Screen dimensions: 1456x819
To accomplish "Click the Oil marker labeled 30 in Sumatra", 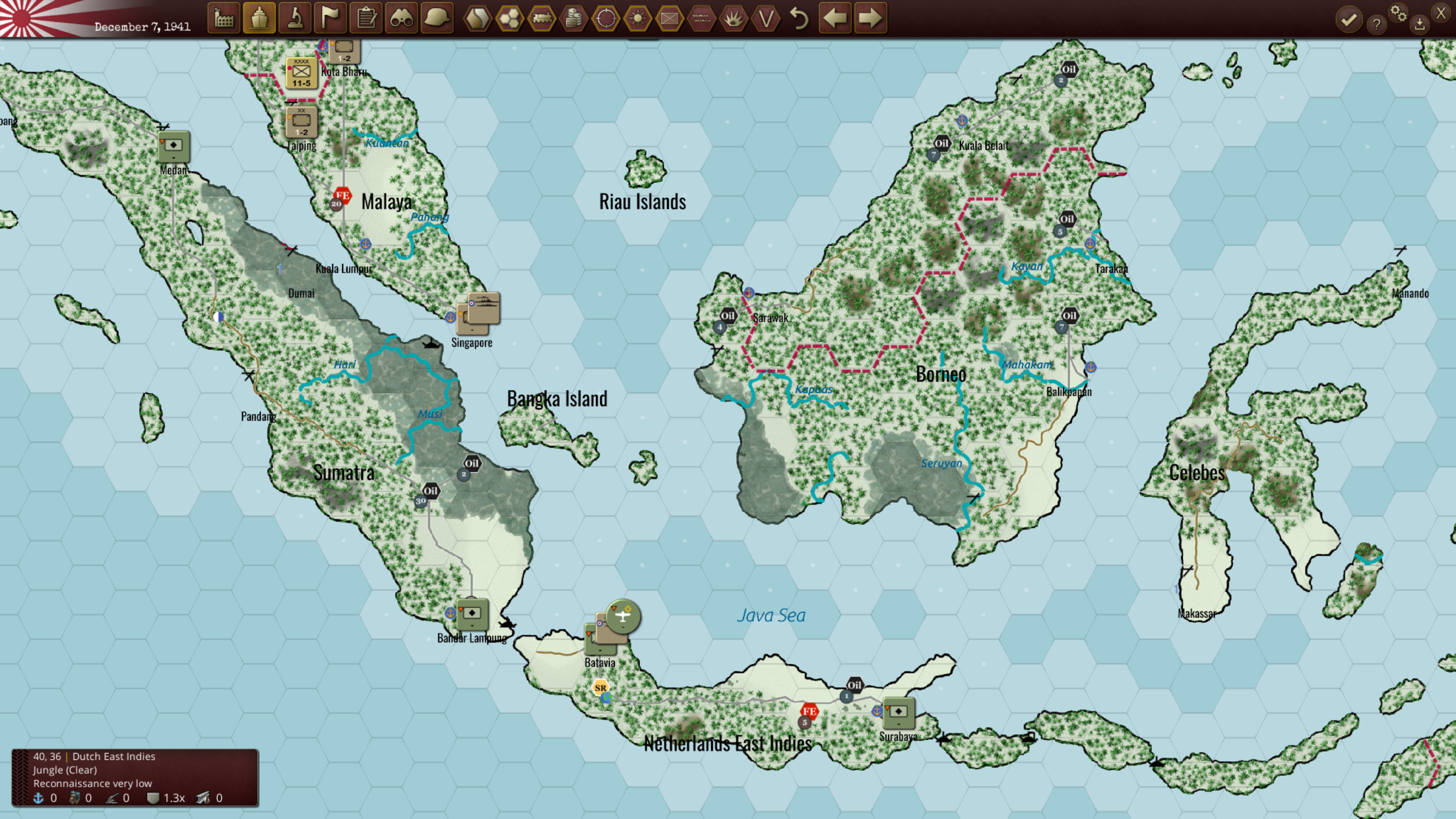I will 431,490.
